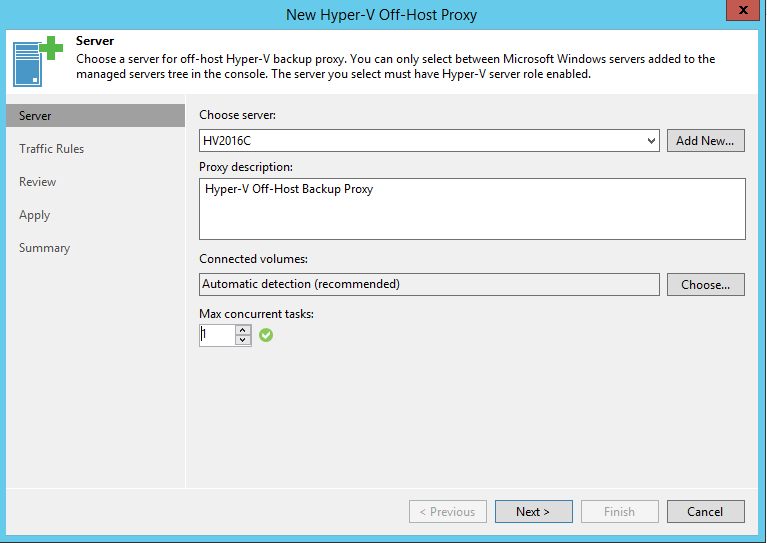Focus the Max concurrent tasks number field
This screenshot has height=543, width=767.
point(216,336)
